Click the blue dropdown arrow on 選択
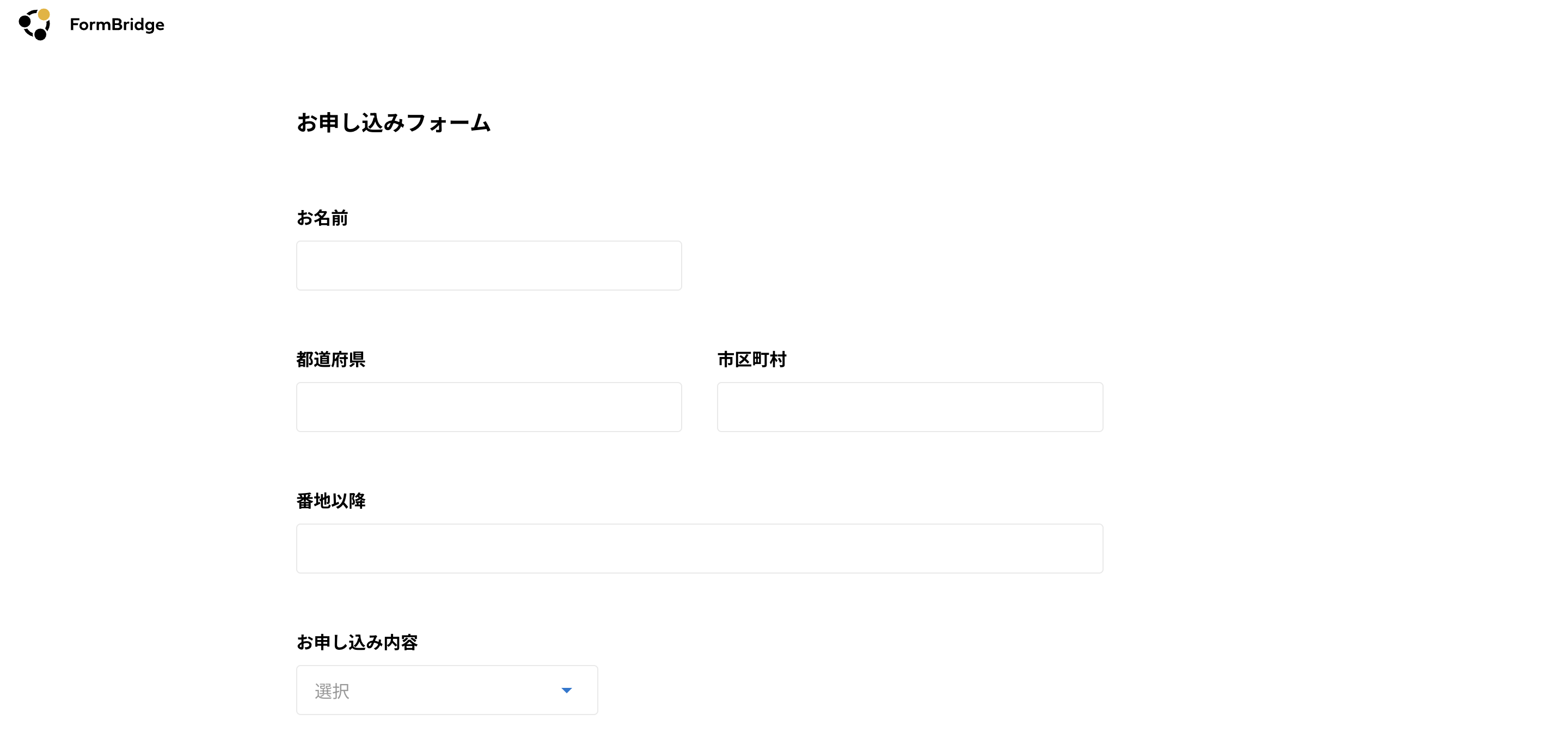Viewport: 1568px width, 751px height. point(566,690)
